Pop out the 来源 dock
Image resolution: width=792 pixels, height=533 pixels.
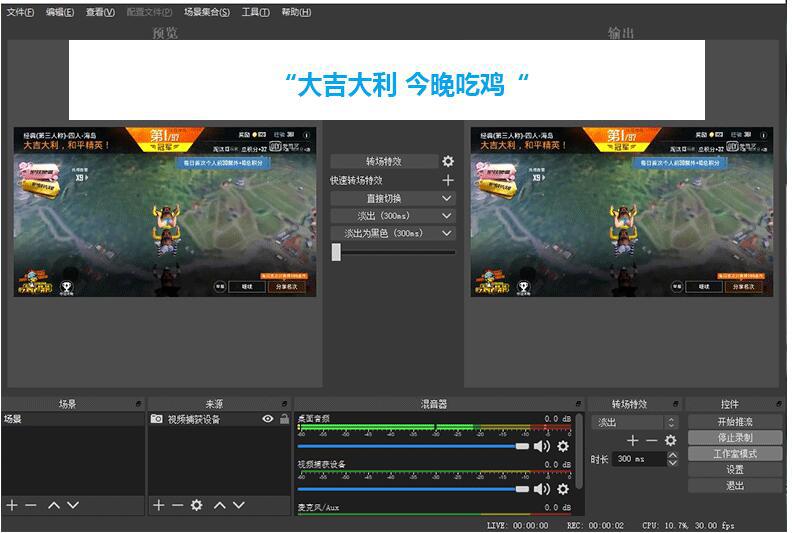coord(284,404)
